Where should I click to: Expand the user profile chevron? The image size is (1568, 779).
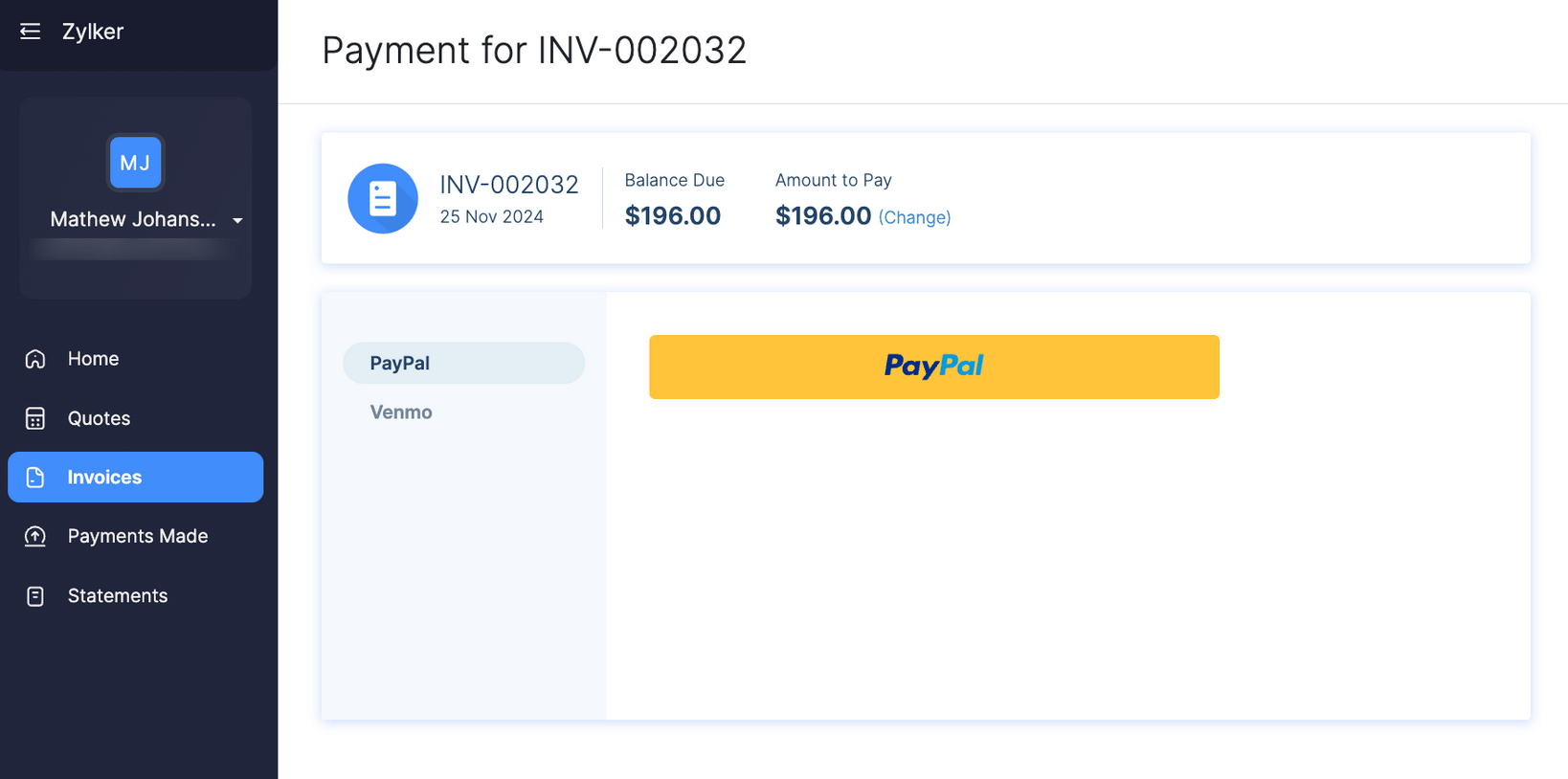coord(237,220)
